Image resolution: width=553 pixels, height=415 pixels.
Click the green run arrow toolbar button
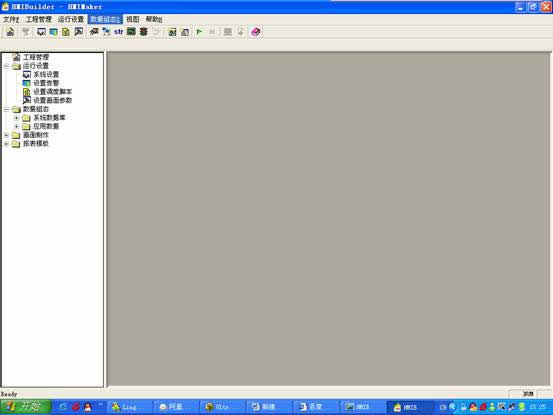tap(199, 32)
